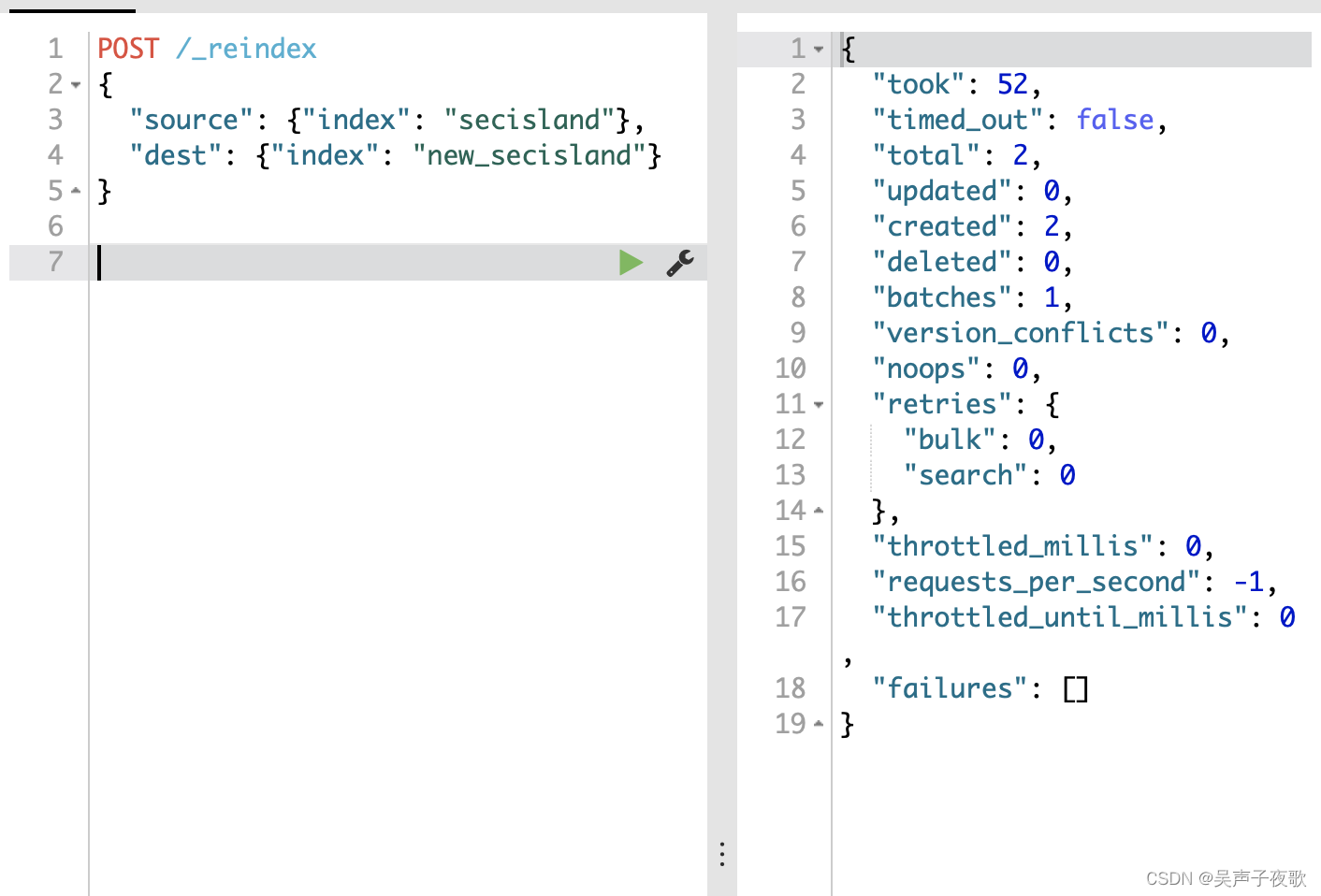This screenshot has height=896, width=1321.
Task: Click the "search" key inside retries
Action: click(965, 475)
